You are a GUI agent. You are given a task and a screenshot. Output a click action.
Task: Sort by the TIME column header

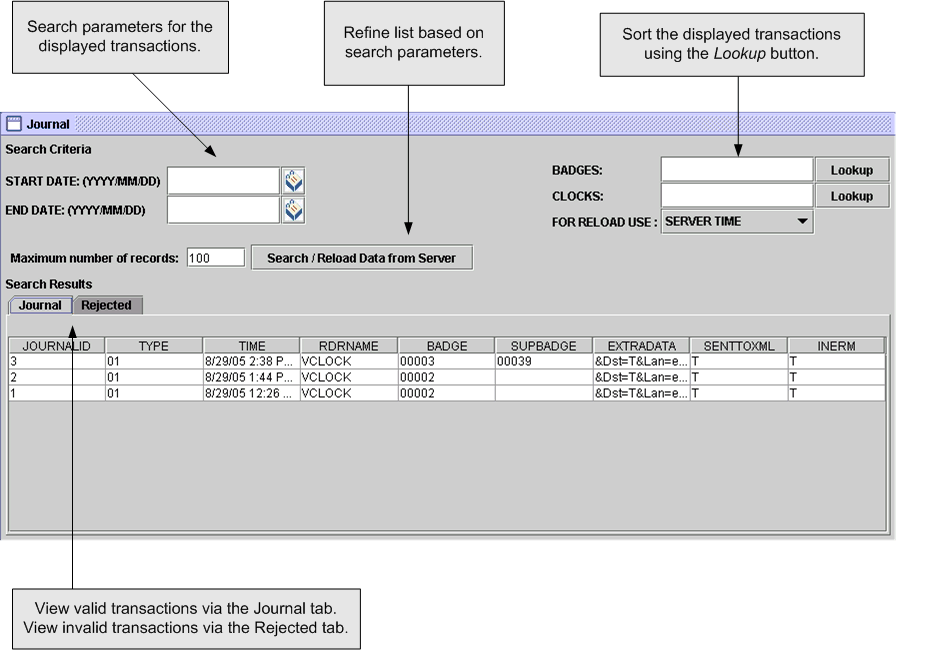pos(252,346)
